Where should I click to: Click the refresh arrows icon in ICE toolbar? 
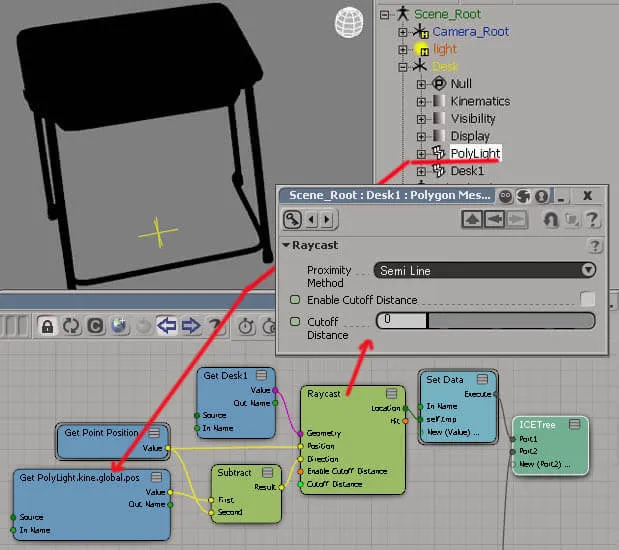71,326
